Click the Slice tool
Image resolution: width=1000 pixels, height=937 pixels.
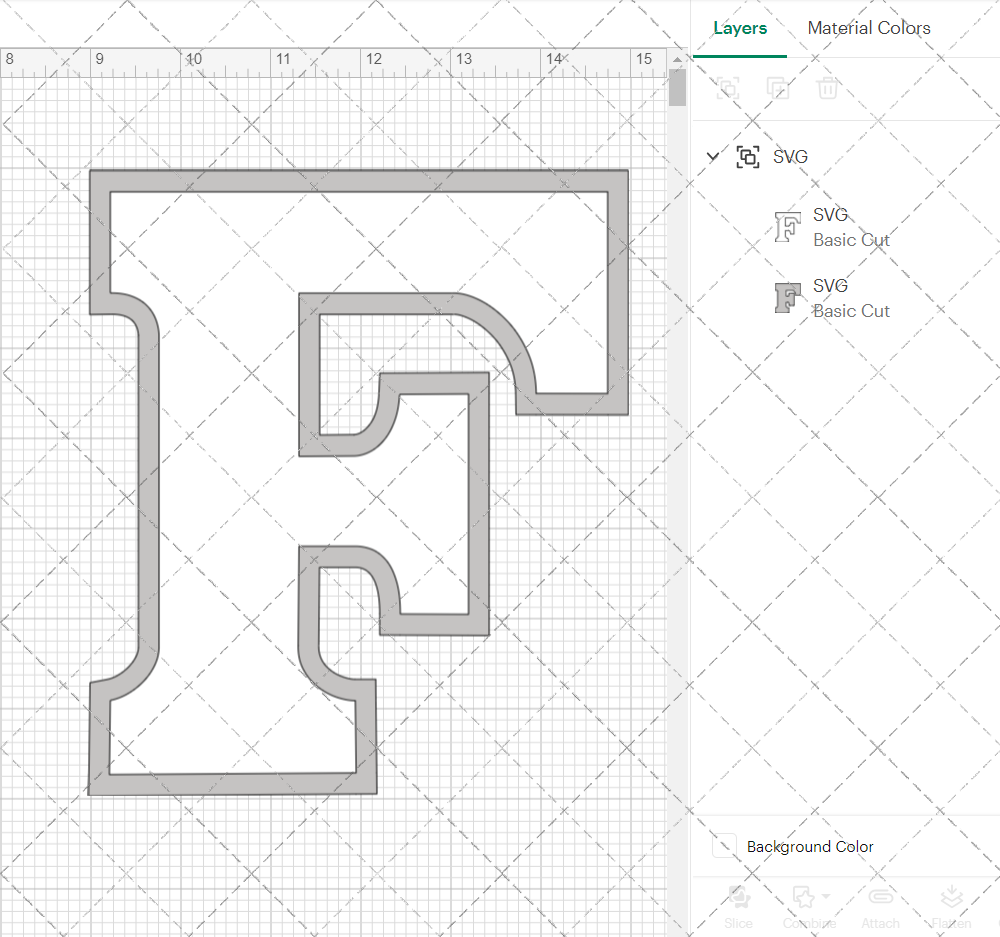pyautogui.click(x=739, y=906)
